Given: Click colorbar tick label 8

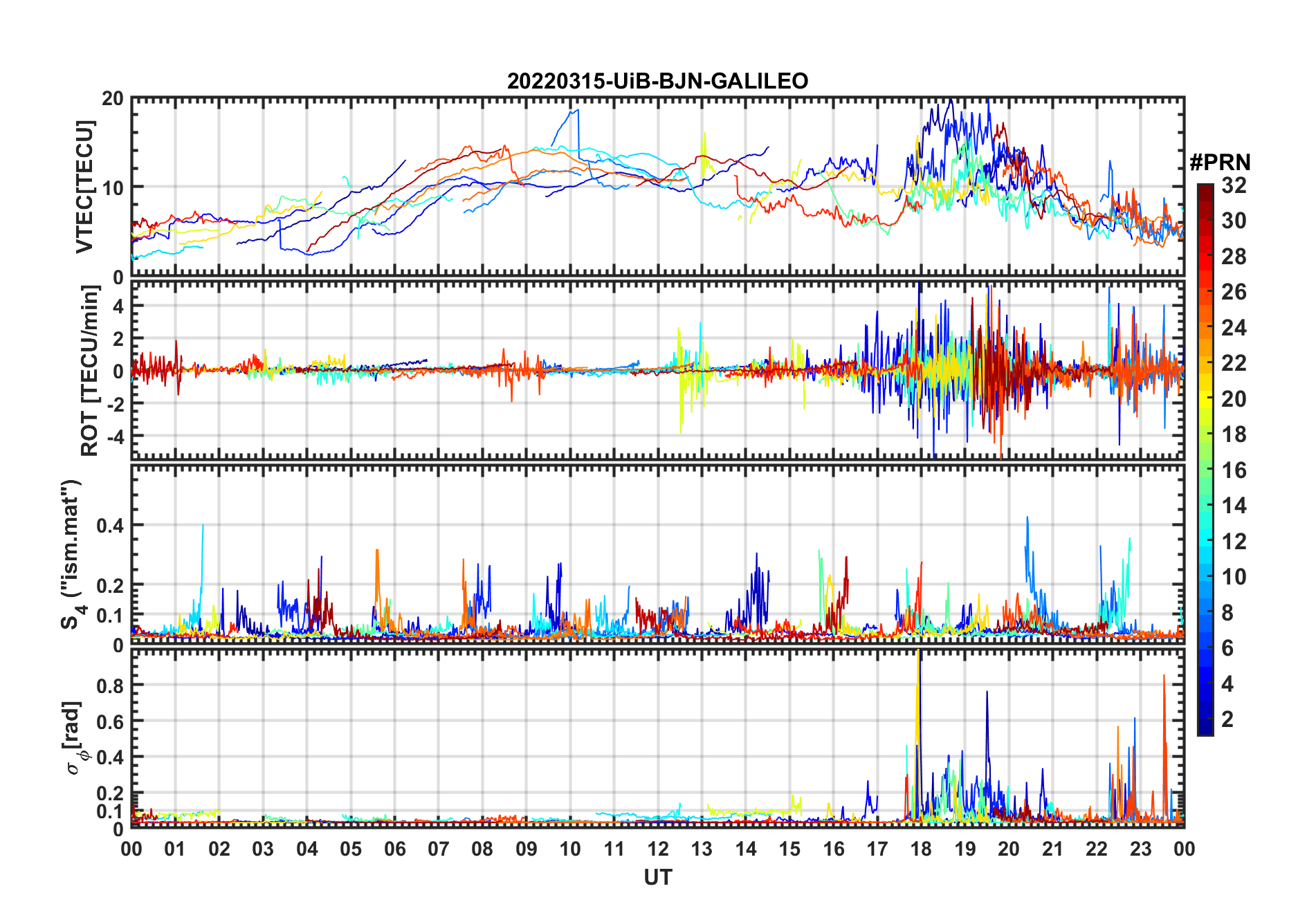Looking at the screenshot, I should [x=1227, y=613].
